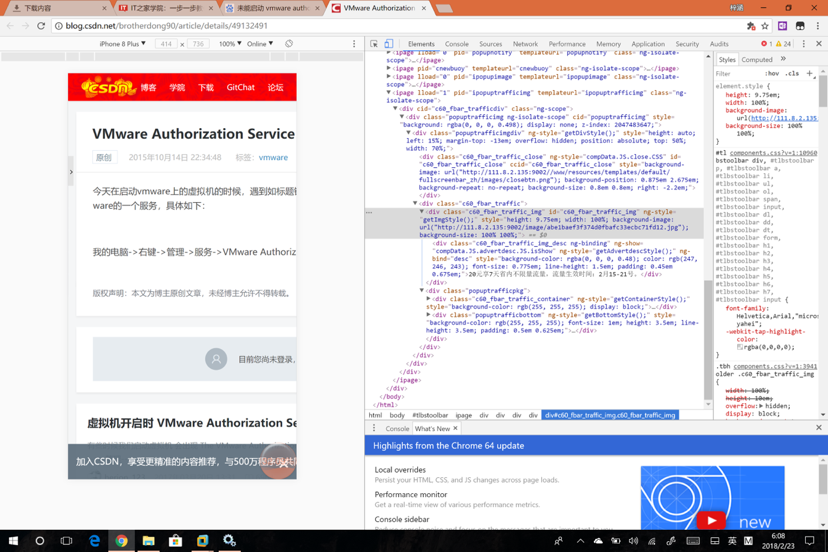Play the Chrome 64 update video
Screen dimensions: 828x552
711,519
